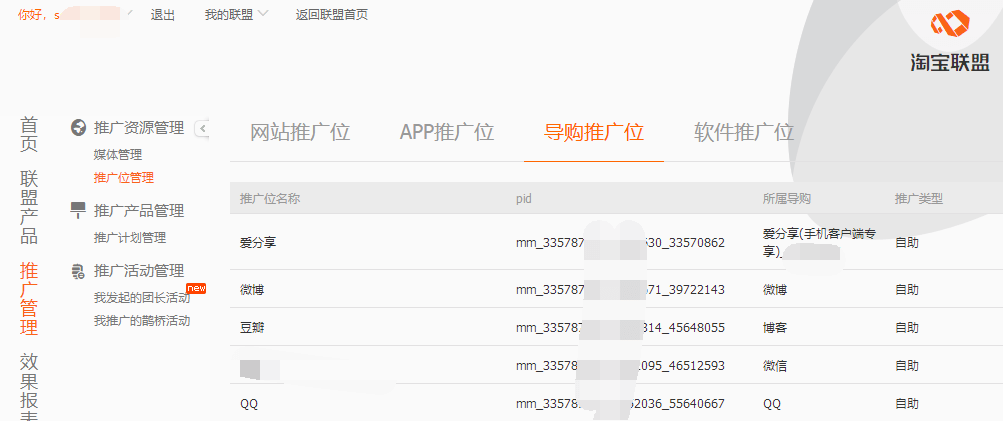Open 媒体管理 in the sidebar
Screen dimensions: 1003x421
point(118,155)
